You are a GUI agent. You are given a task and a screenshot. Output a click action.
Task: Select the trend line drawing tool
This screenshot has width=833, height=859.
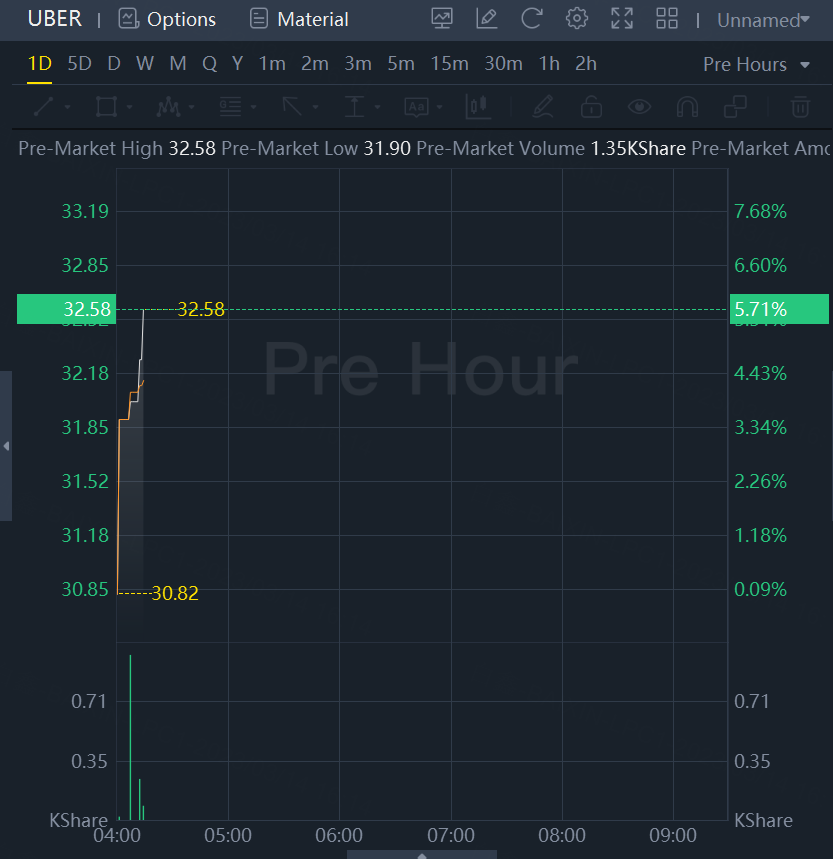[43, 106]
